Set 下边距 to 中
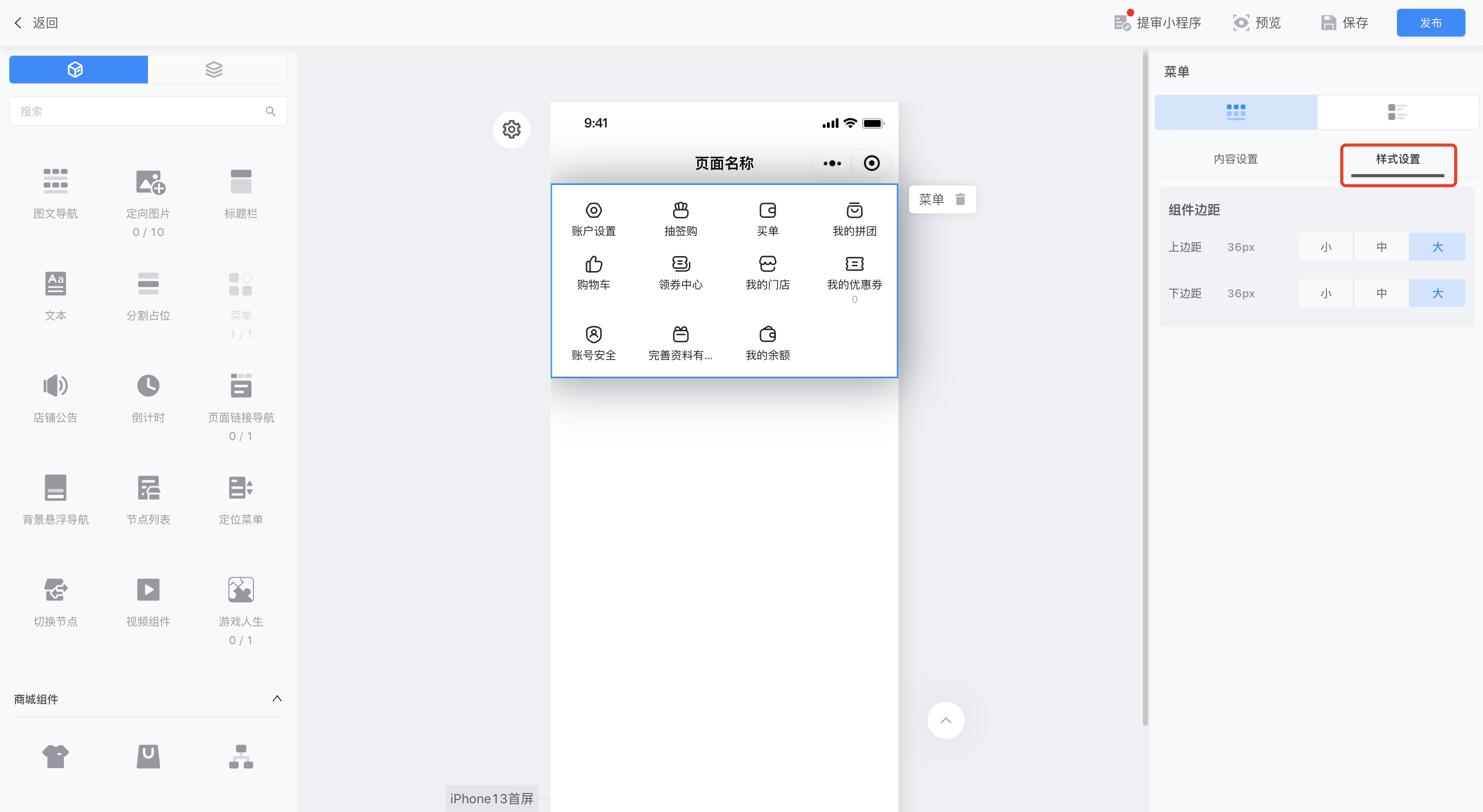Screen dimensions: 1483x812 1381,294
